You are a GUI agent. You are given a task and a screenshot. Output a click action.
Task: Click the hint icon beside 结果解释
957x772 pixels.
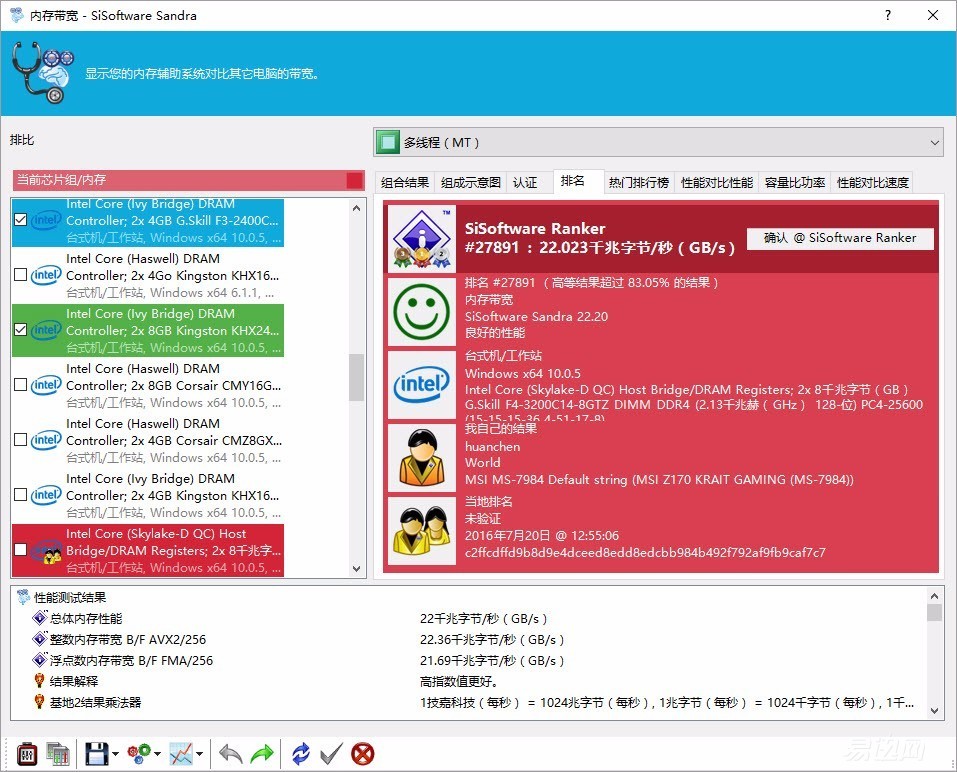40,680
